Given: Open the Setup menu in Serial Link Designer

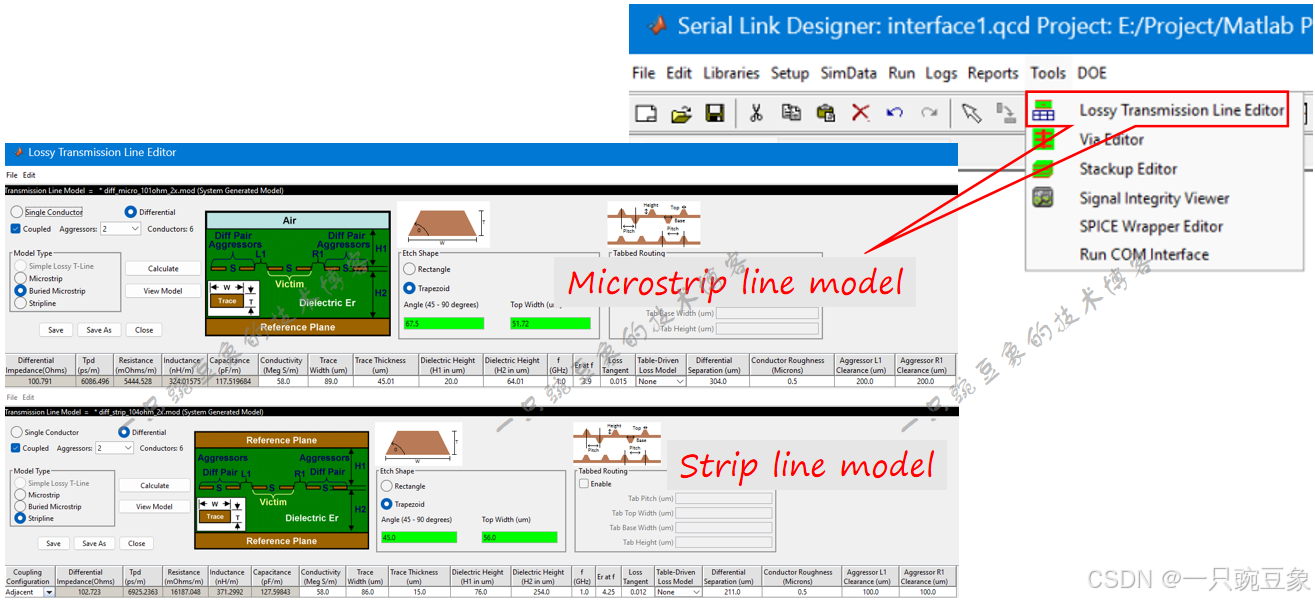Looking at the screenshot, I should pos(789,73).
